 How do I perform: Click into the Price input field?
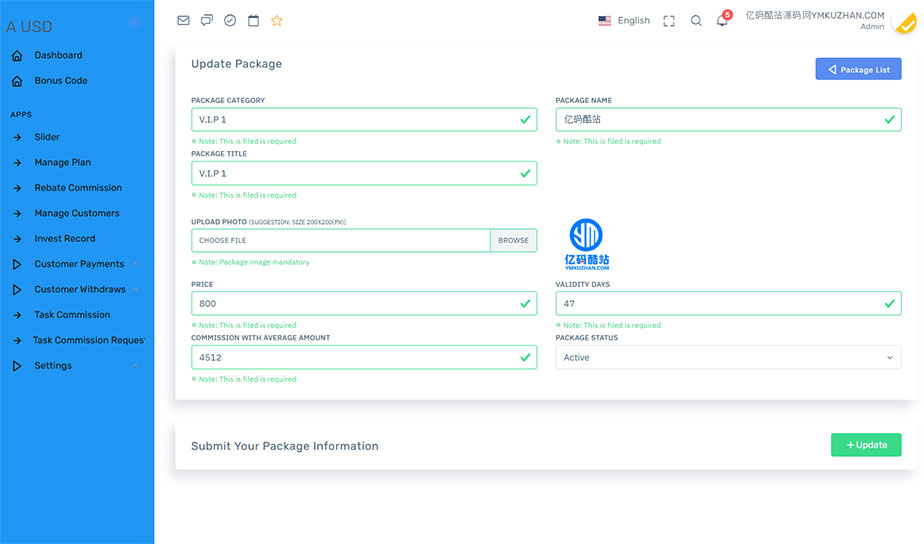click(355, 303)
